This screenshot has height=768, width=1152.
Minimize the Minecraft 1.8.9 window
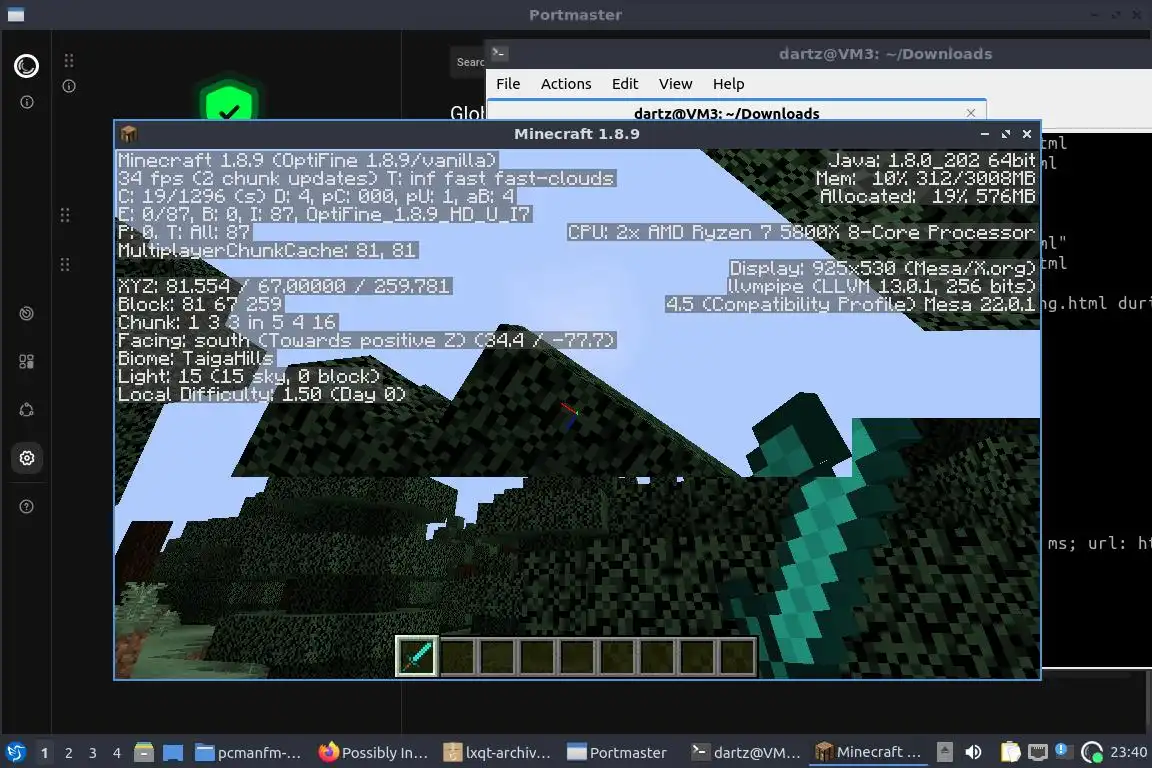(984, 134)
